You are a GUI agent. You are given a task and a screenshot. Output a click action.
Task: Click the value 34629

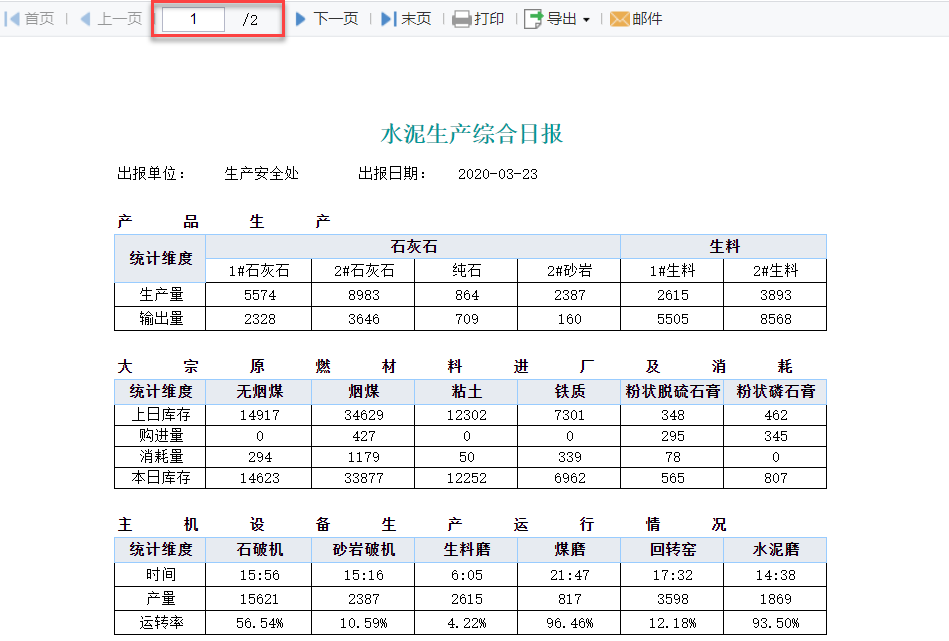364,415
